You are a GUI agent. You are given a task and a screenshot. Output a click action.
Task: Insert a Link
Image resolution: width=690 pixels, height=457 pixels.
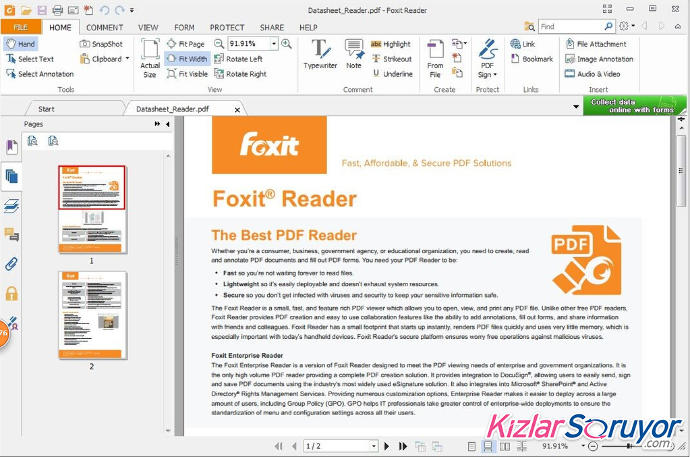click(x=523, y=44)
